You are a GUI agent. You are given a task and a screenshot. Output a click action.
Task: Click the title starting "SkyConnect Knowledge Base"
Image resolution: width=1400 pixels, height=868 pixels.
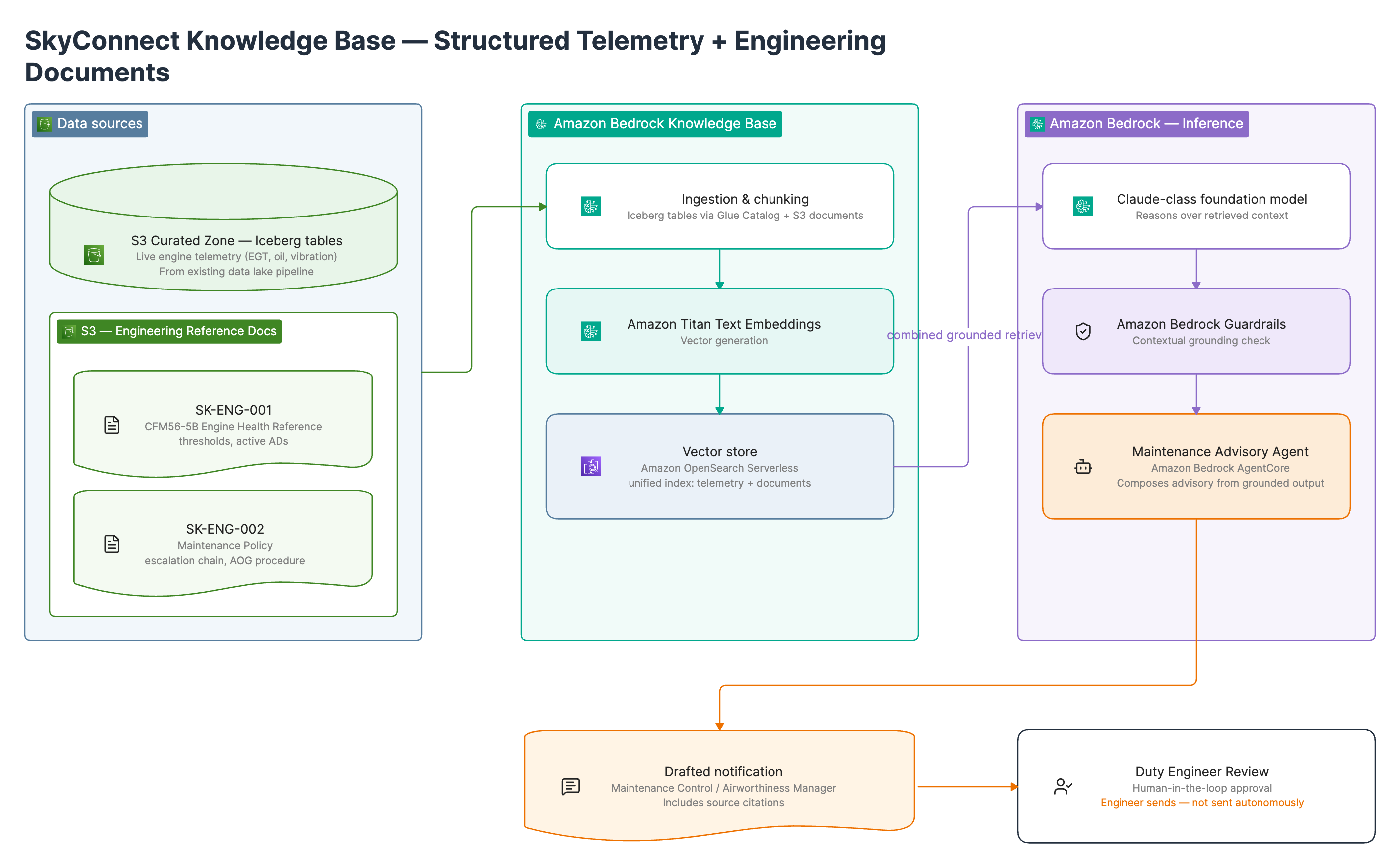455,56
